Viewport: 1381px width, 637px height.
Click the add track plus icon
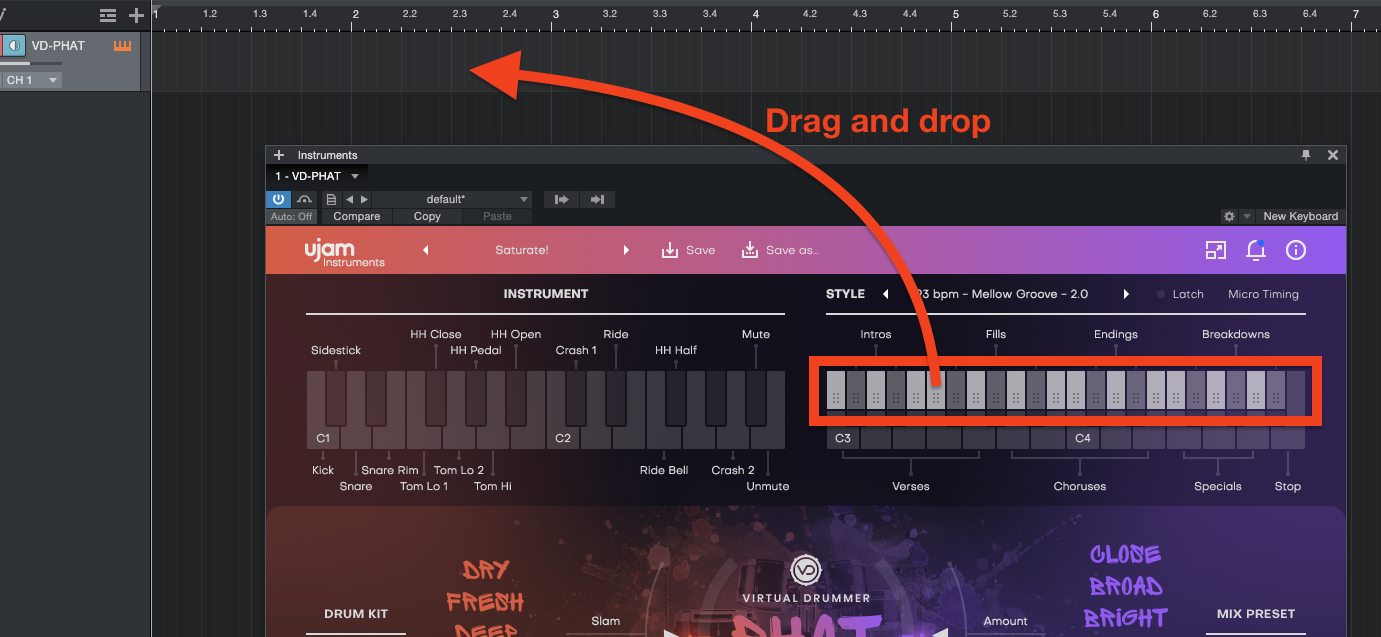(x=137, y=15)
